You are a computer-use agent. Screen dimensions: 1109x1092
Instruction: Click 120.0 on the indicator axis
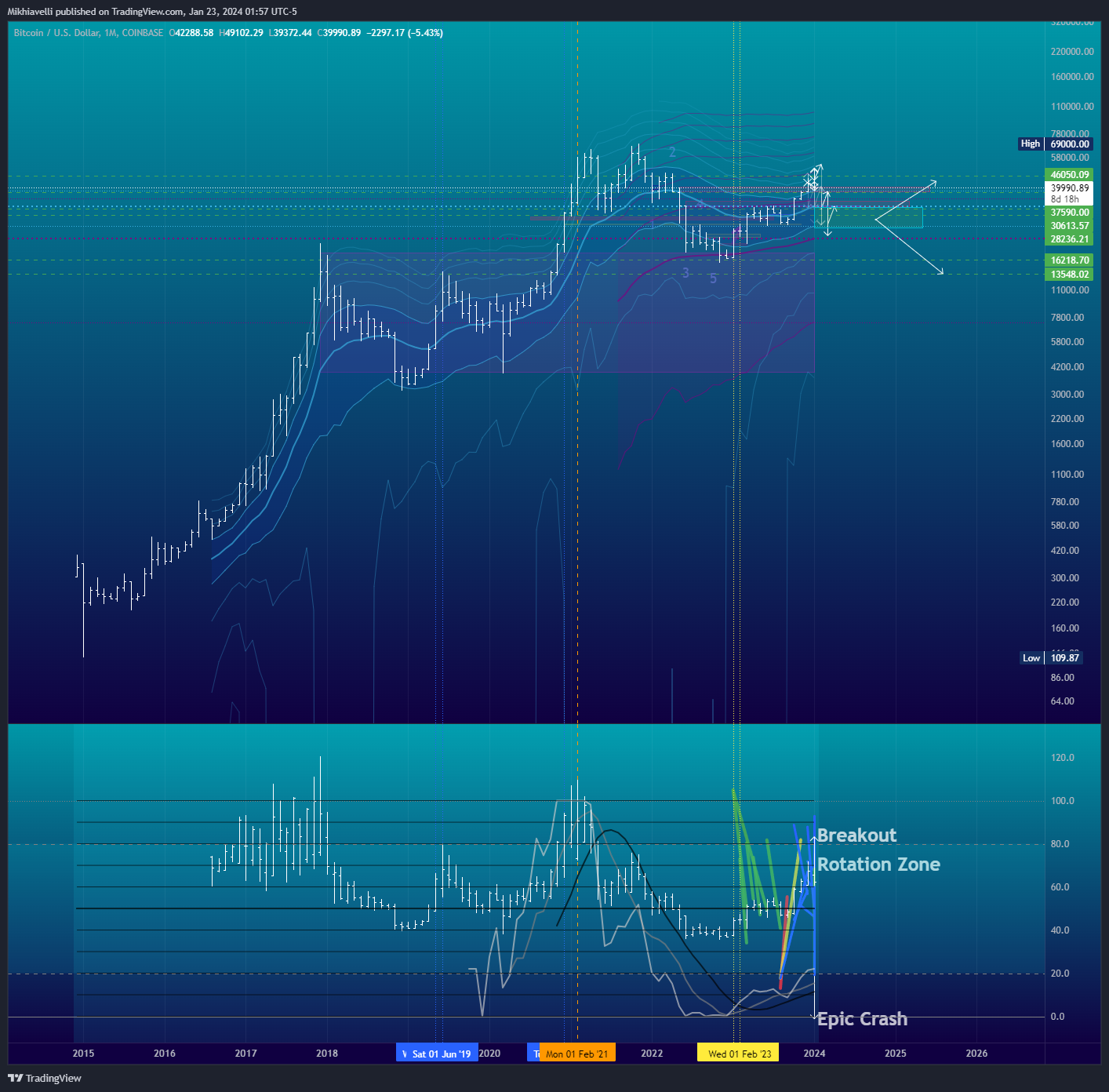(x=1063, y=758)
